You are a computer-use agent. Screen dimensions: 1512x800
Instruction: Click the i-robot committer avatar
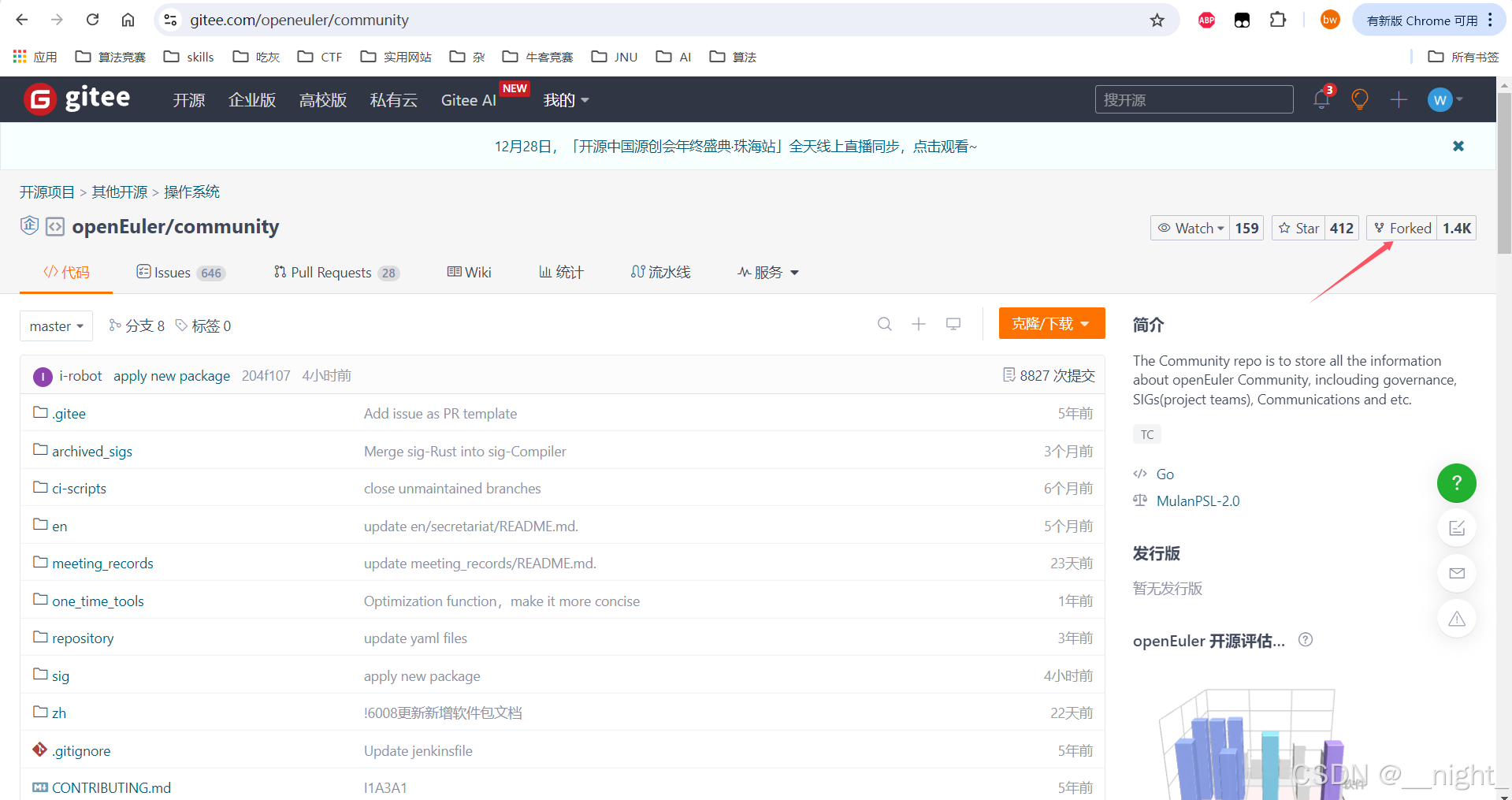[x=43, y=377]
